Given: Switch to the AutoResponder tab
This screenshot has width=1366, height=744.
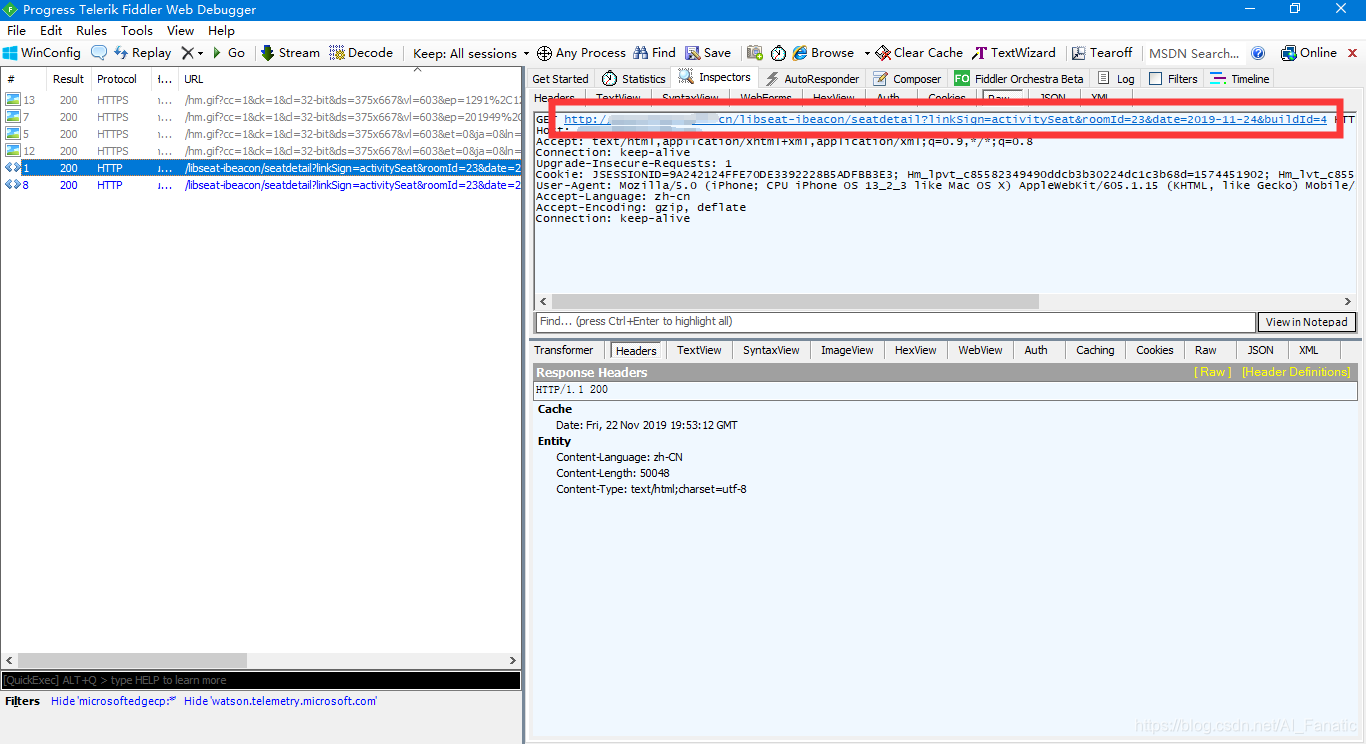Looking at the screenshot, I should coord(811,78).
